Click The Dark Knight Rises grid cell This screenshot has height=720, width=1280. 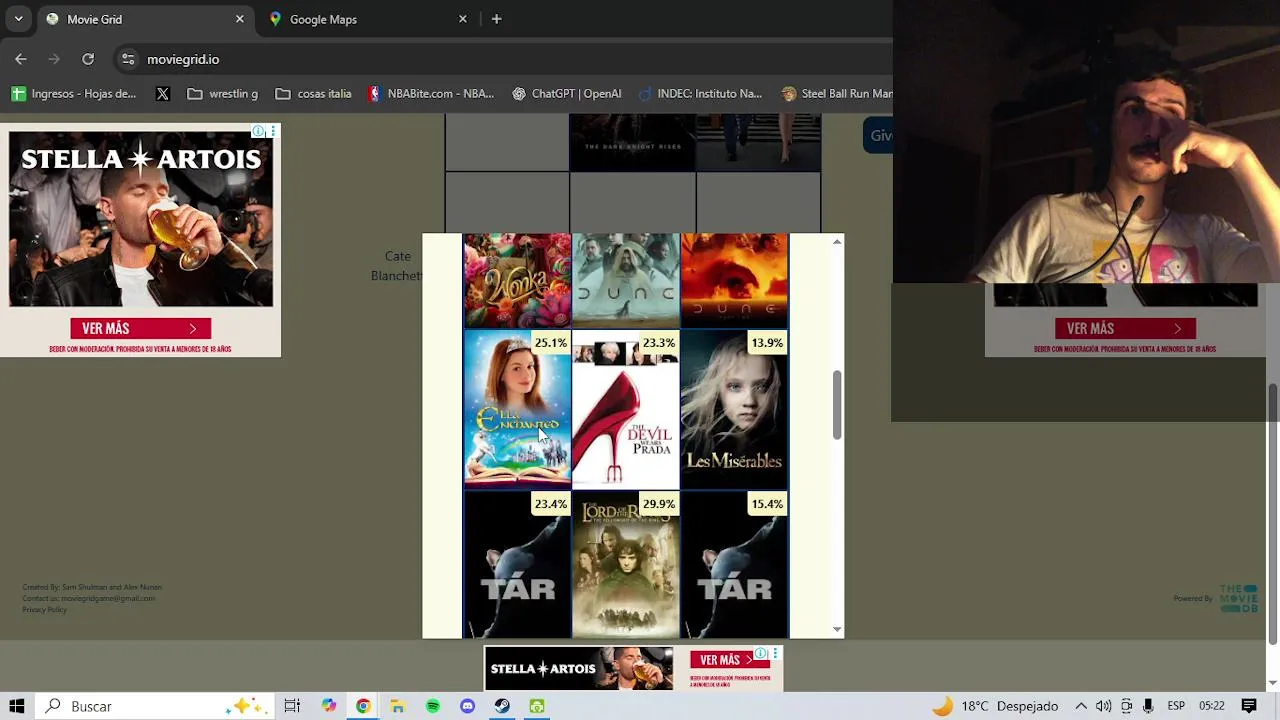(x=633, y=142)
